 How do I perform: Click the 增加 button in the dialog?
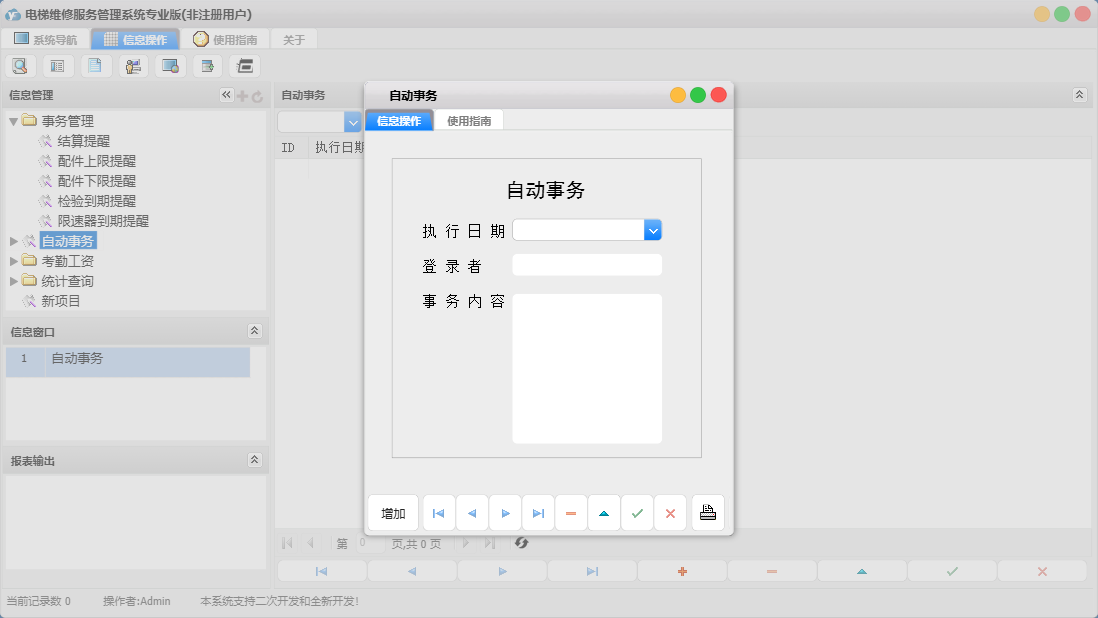pyautogui.click(x=392, y=512)
